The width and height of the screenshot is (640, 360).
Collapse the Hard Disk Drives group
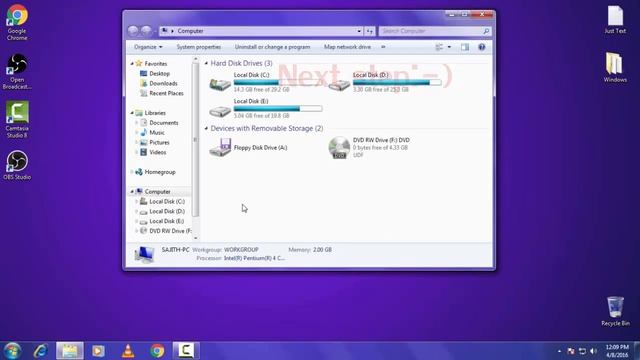(x=206, y=63)
